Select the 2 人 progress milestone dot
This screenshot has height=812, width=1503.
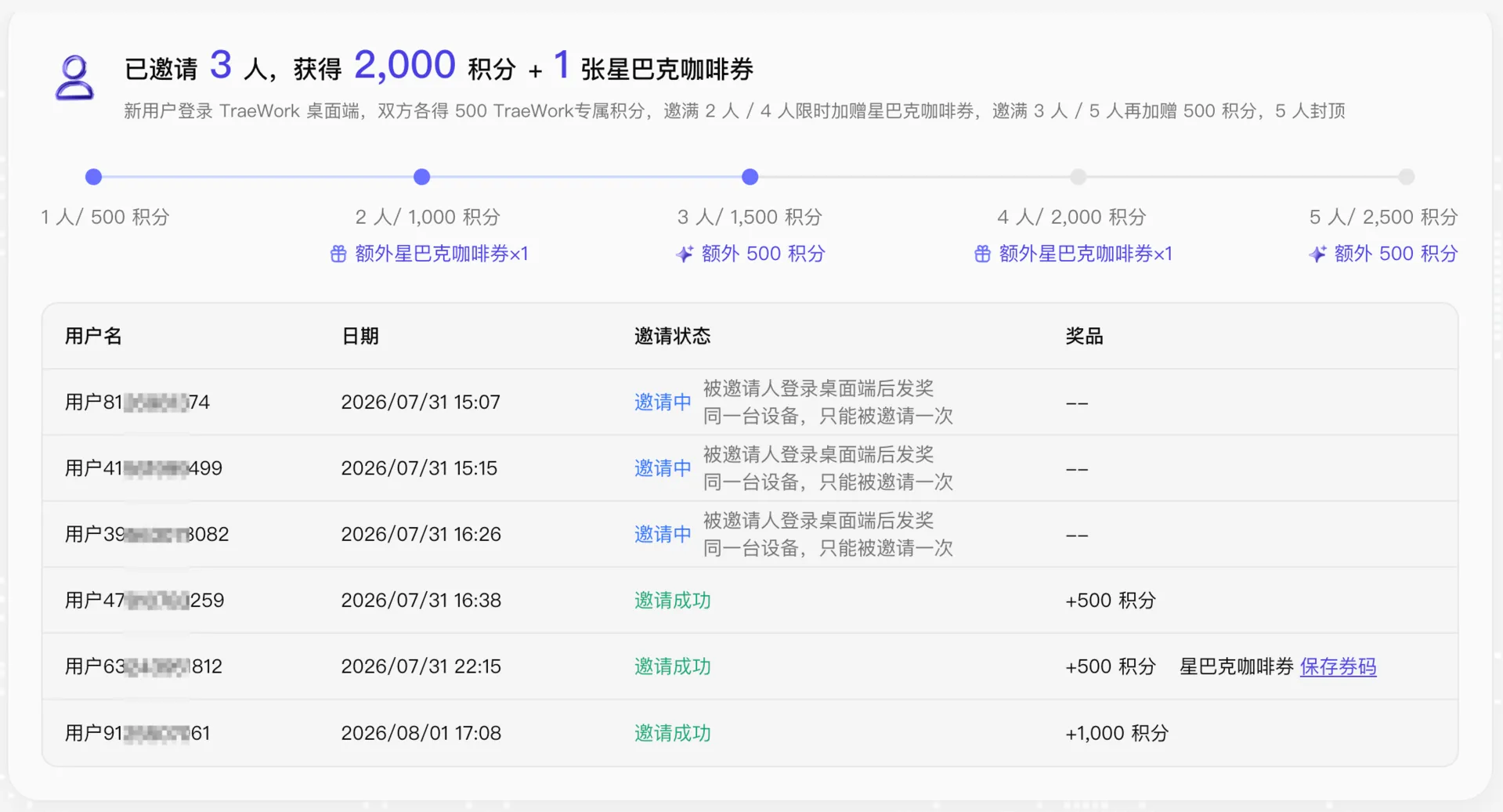[421, 177]
